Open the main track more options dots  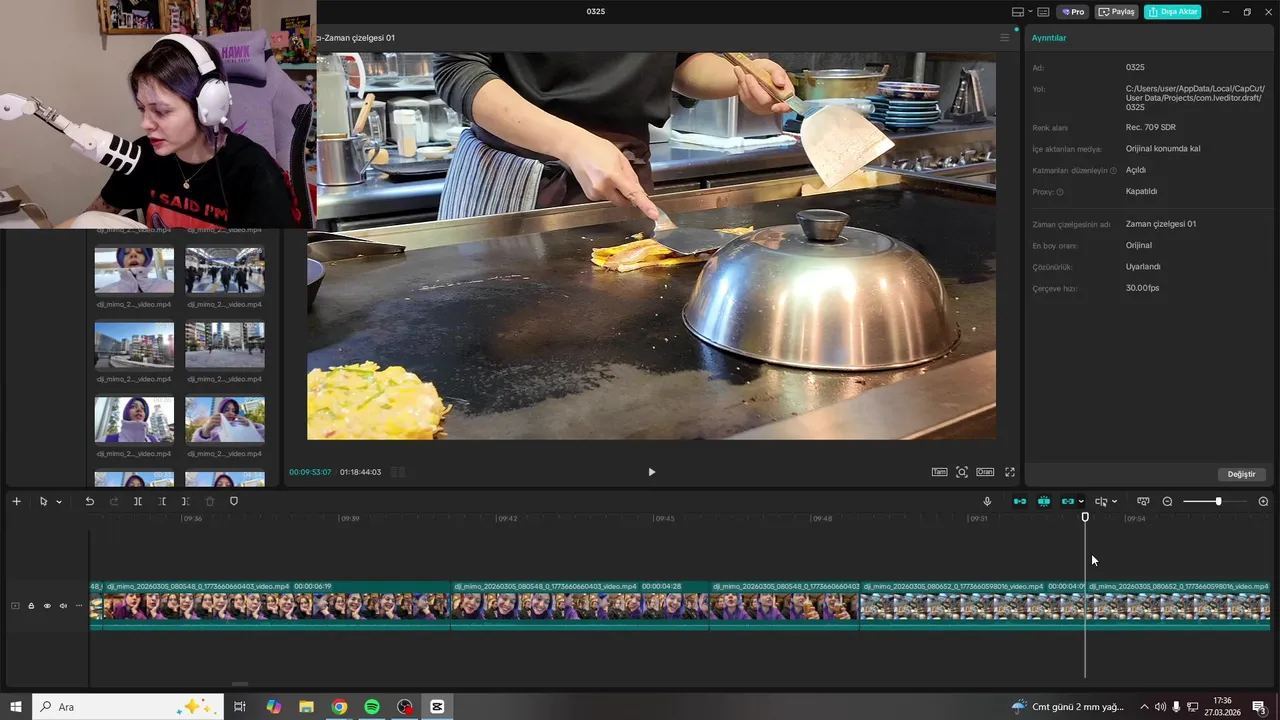coord(79,606)
